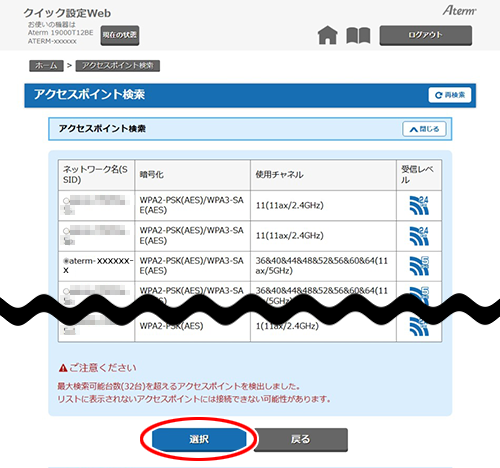Click 2.4GHz signal icon in second row
Screen dimensions: 500x468
(419, 236)
